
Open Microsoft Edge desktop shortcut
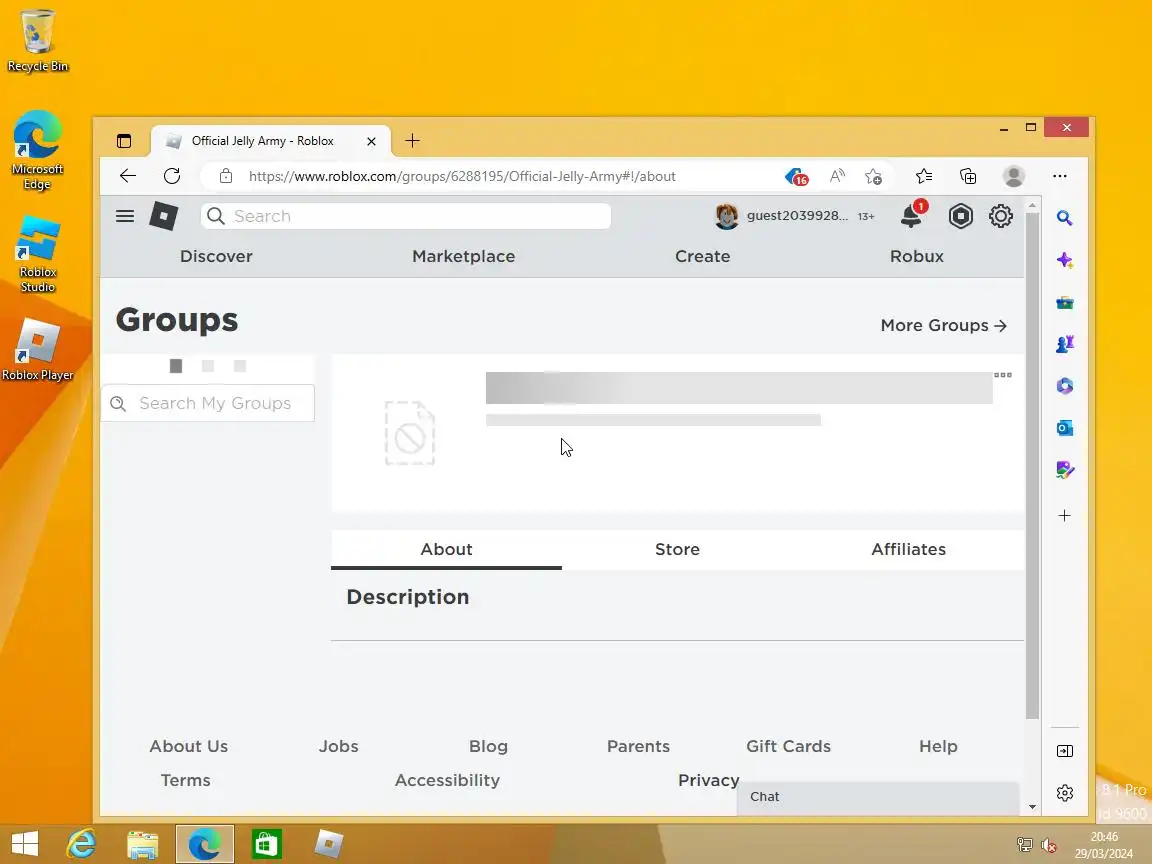pyautogui.click(x=37, y=151)
